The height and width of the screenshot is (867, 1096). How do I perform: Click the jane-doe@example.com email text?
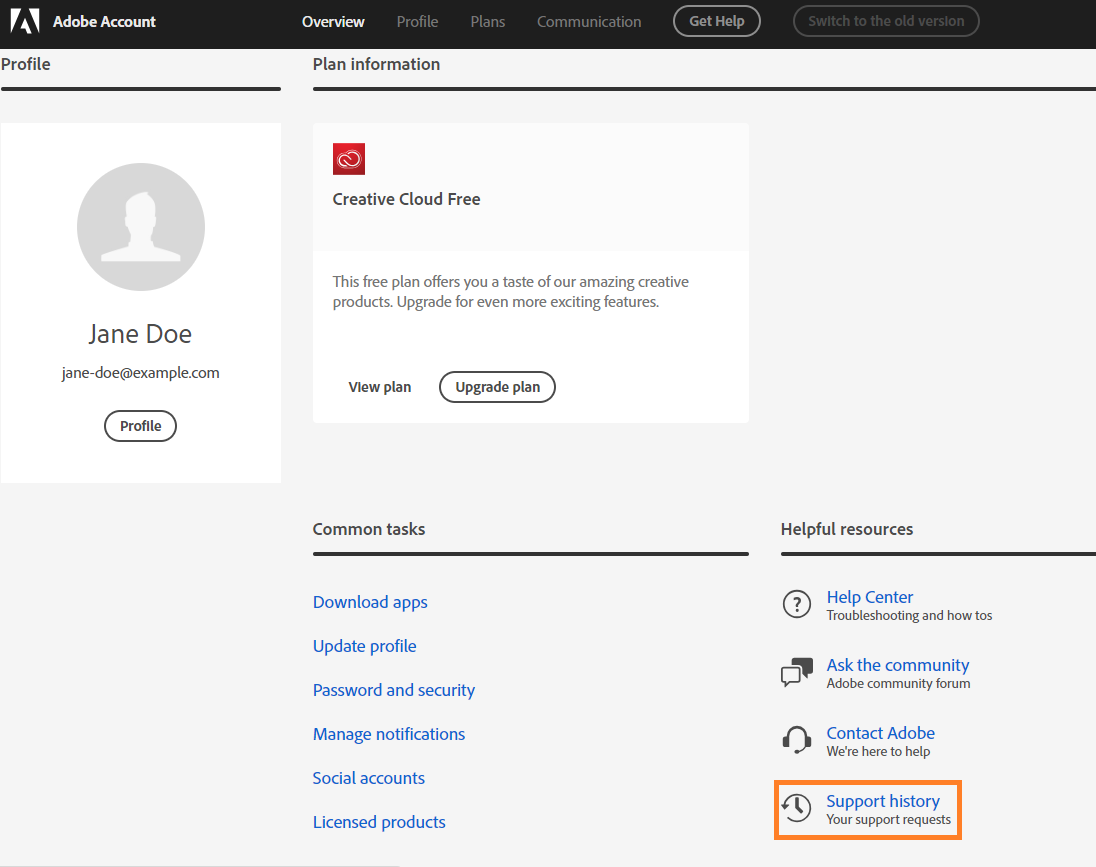click(x=140, y=373)
